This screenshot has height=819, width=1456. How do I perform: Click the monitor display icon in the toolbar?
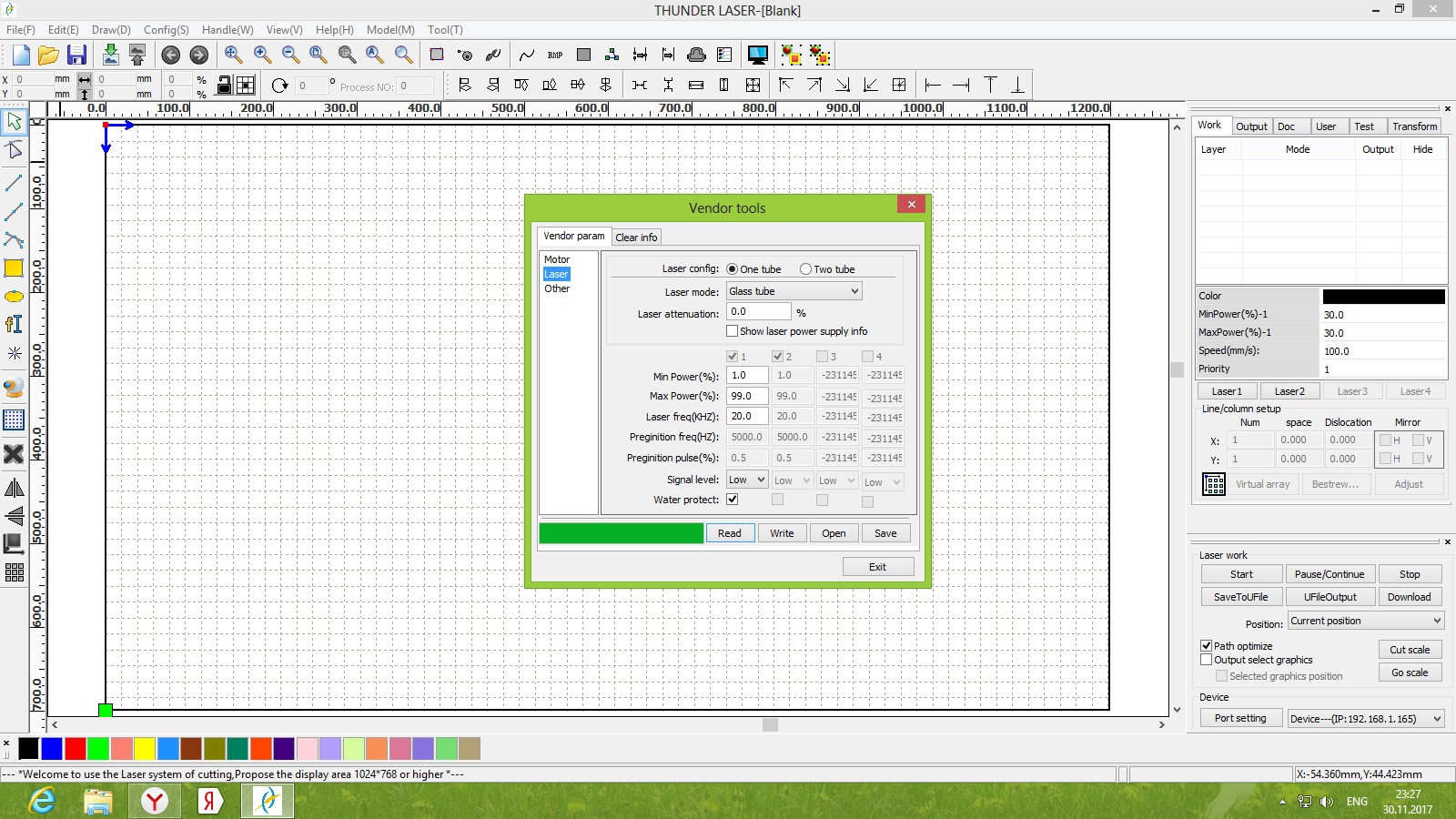pos(757,55)
